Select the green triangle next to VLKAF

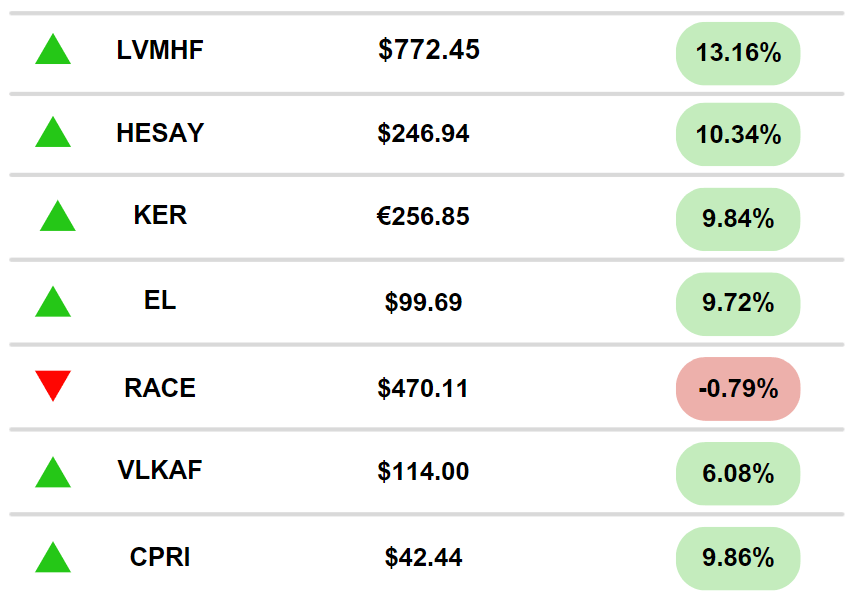point(53,472)
